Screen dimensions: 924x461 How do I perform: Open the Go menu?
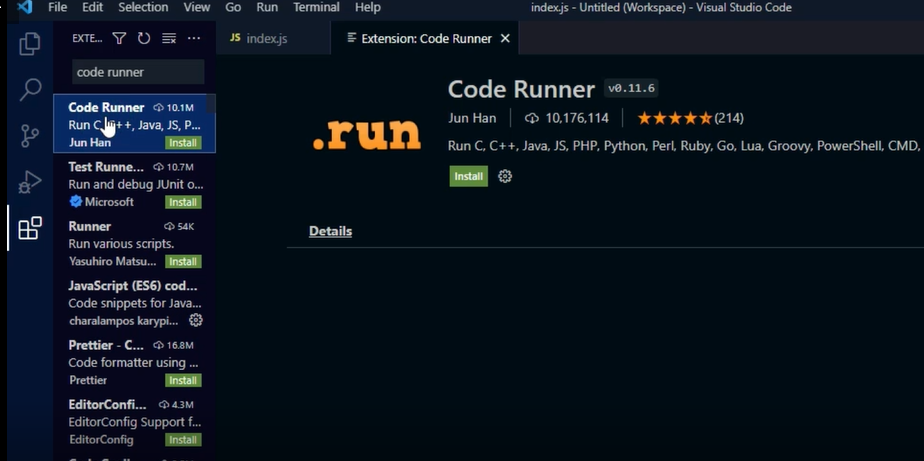233,8
